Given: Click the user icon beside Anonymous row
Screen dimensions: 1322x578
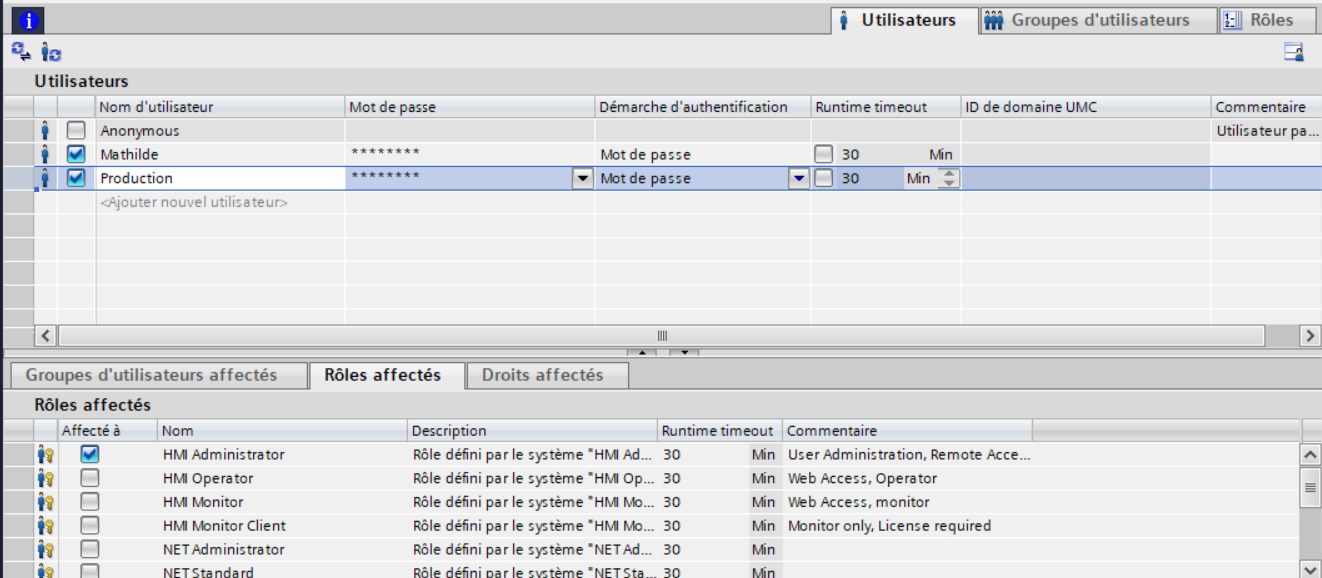Looking at the screenshot, I should coord(45,131).
